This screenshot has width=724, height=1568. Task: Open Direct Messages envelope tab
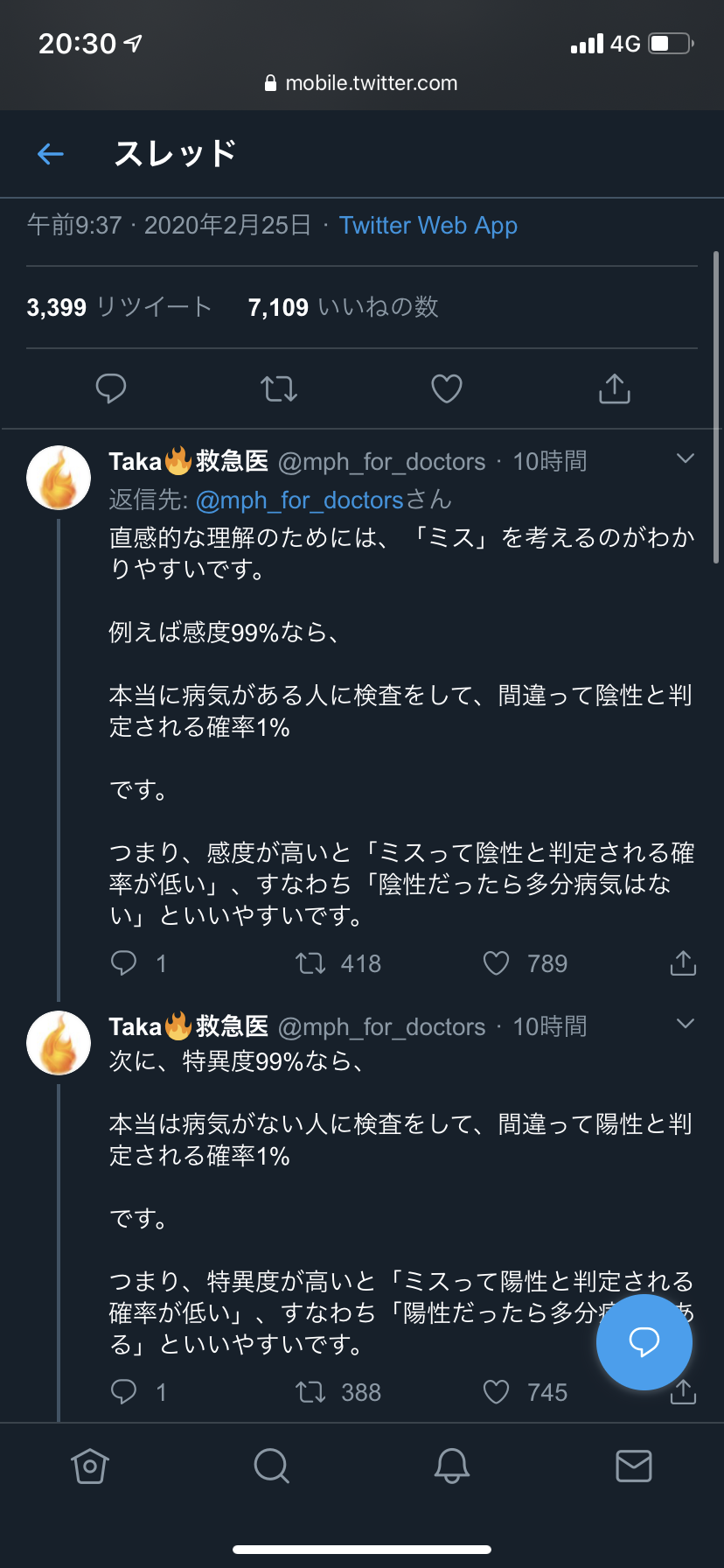[633, 1466]
